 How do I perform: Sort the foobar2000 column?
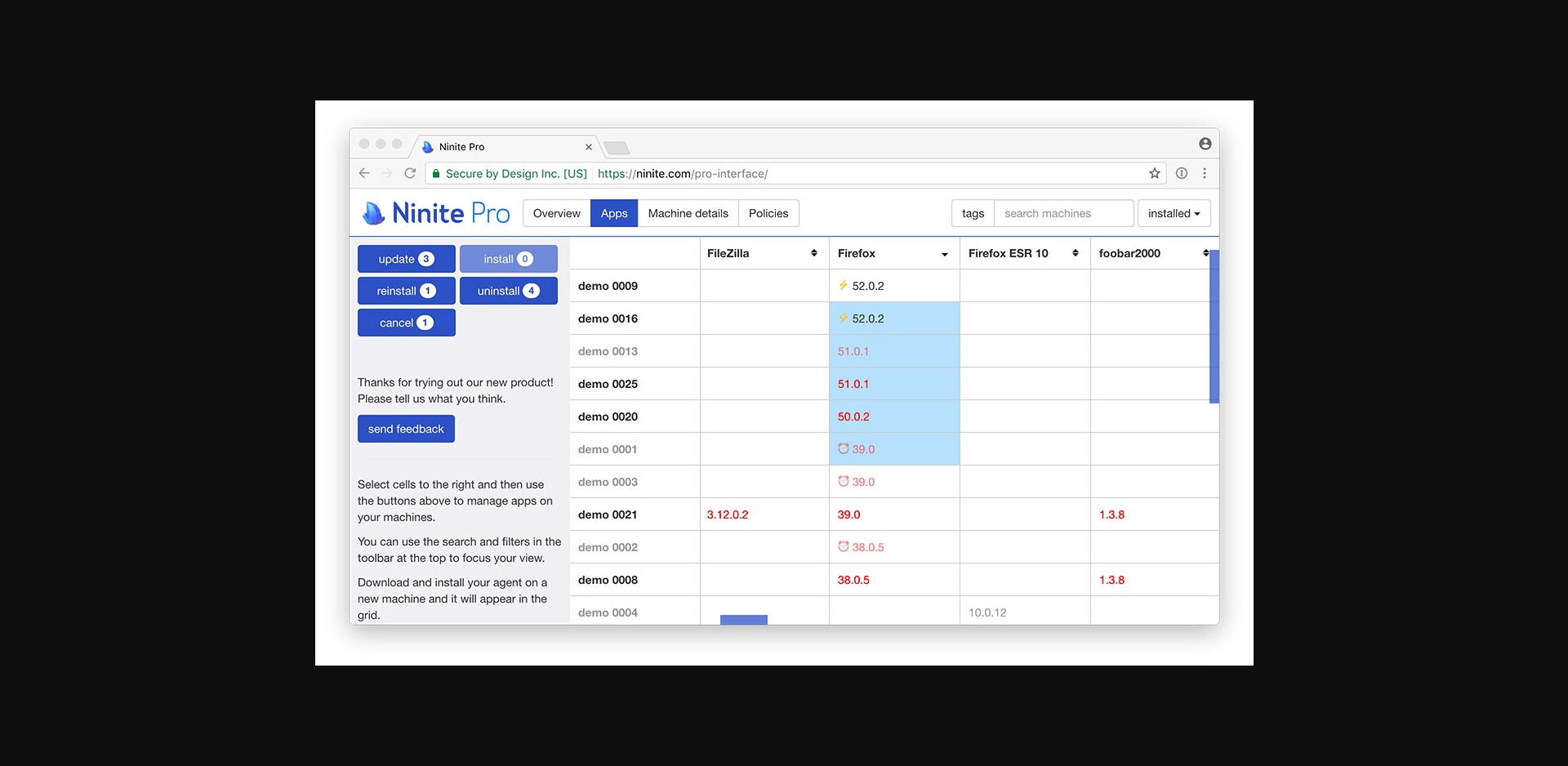1205,253
